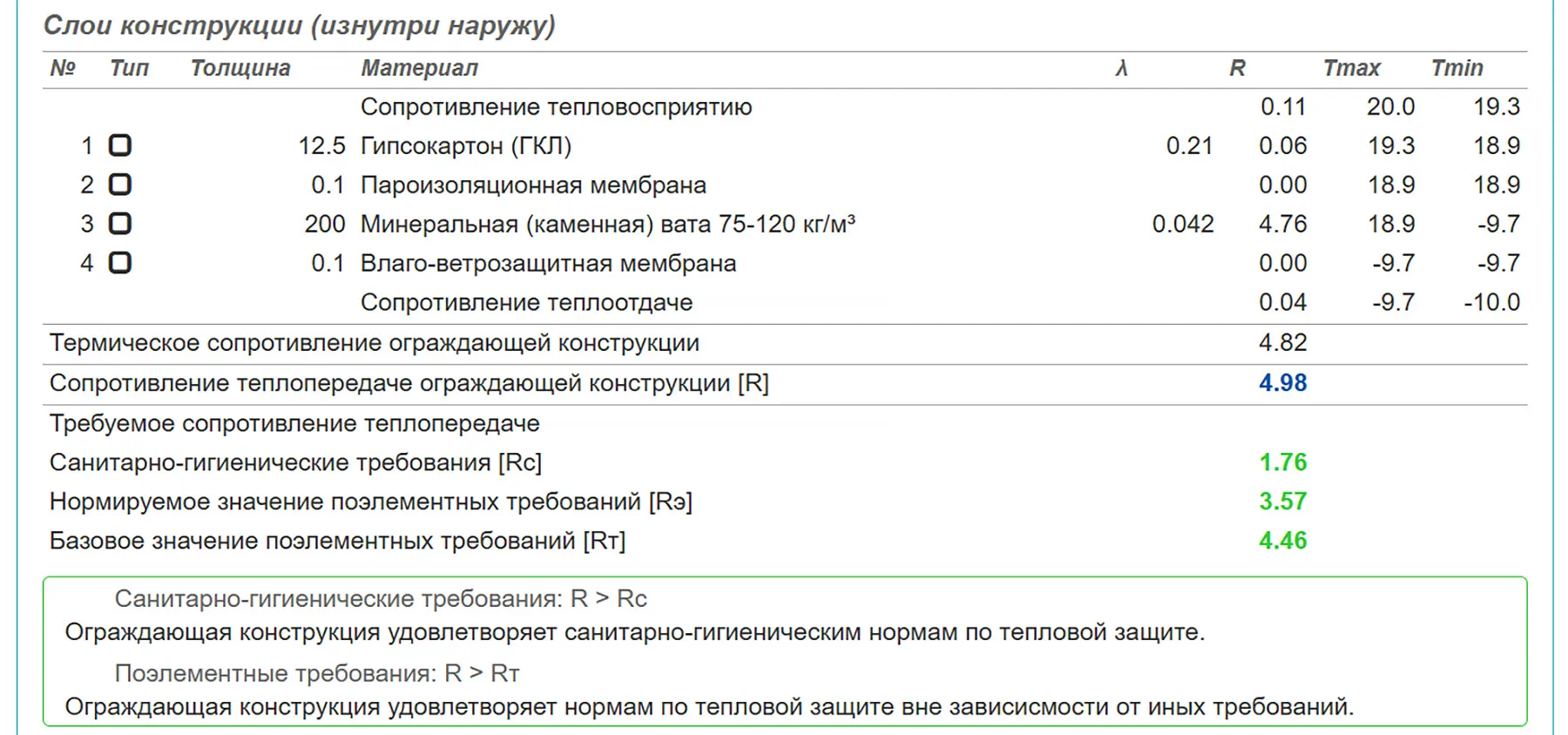
Task: Click the Толщина column header
Action: [240, 68]
